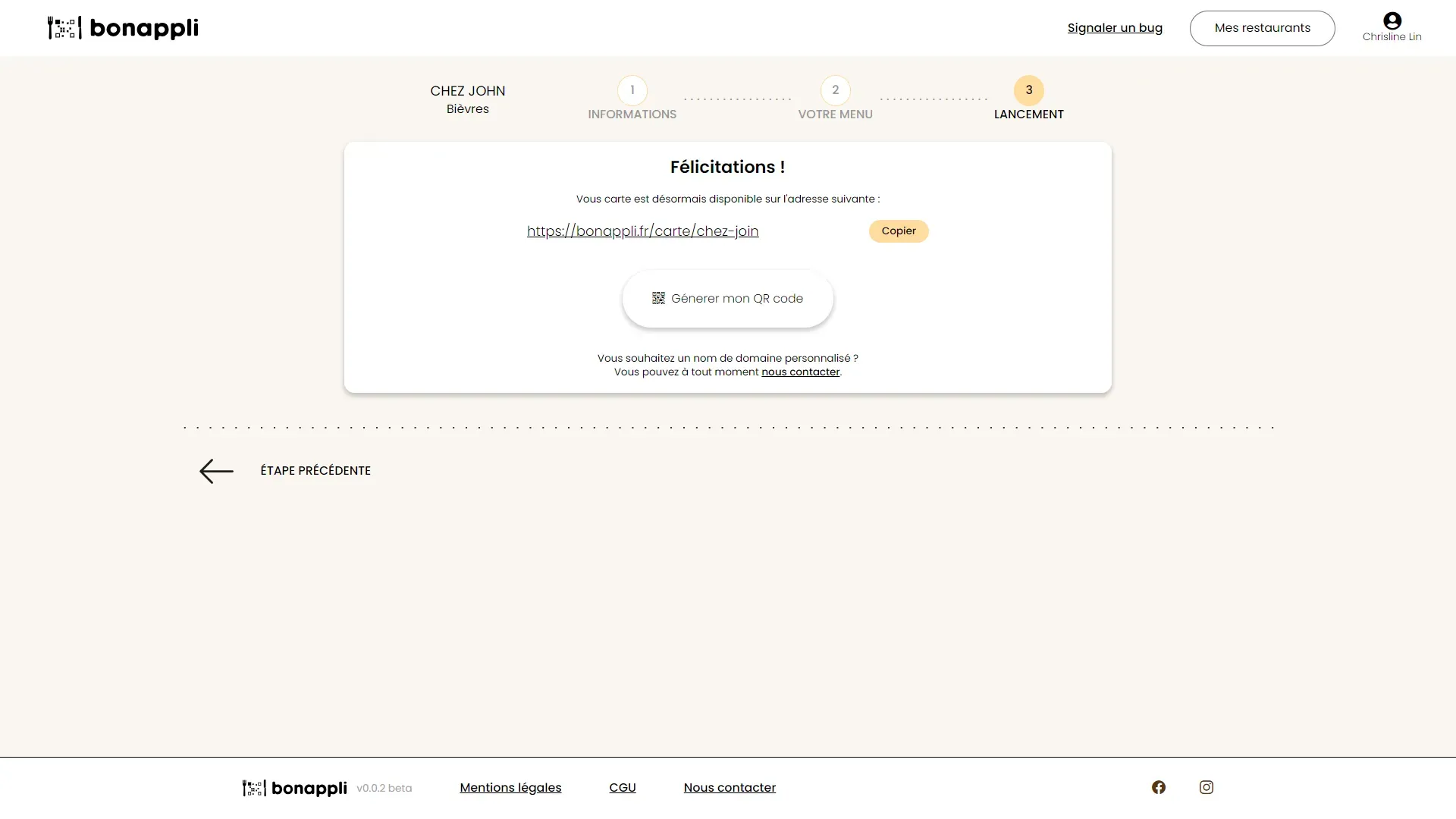
Task: Open the user account avatar icon
Action: (x=1392, y=20)
